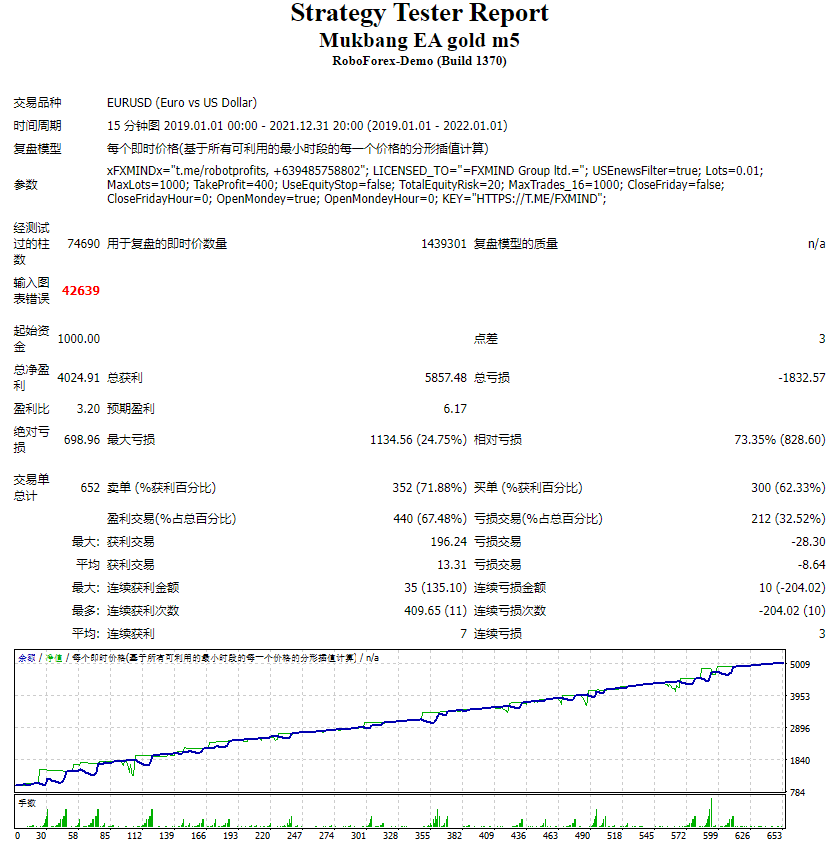Select the initial deposit value 1000.00
This screenshot has width=835, height=841.
pyautogui.click(x=79, y=339)
